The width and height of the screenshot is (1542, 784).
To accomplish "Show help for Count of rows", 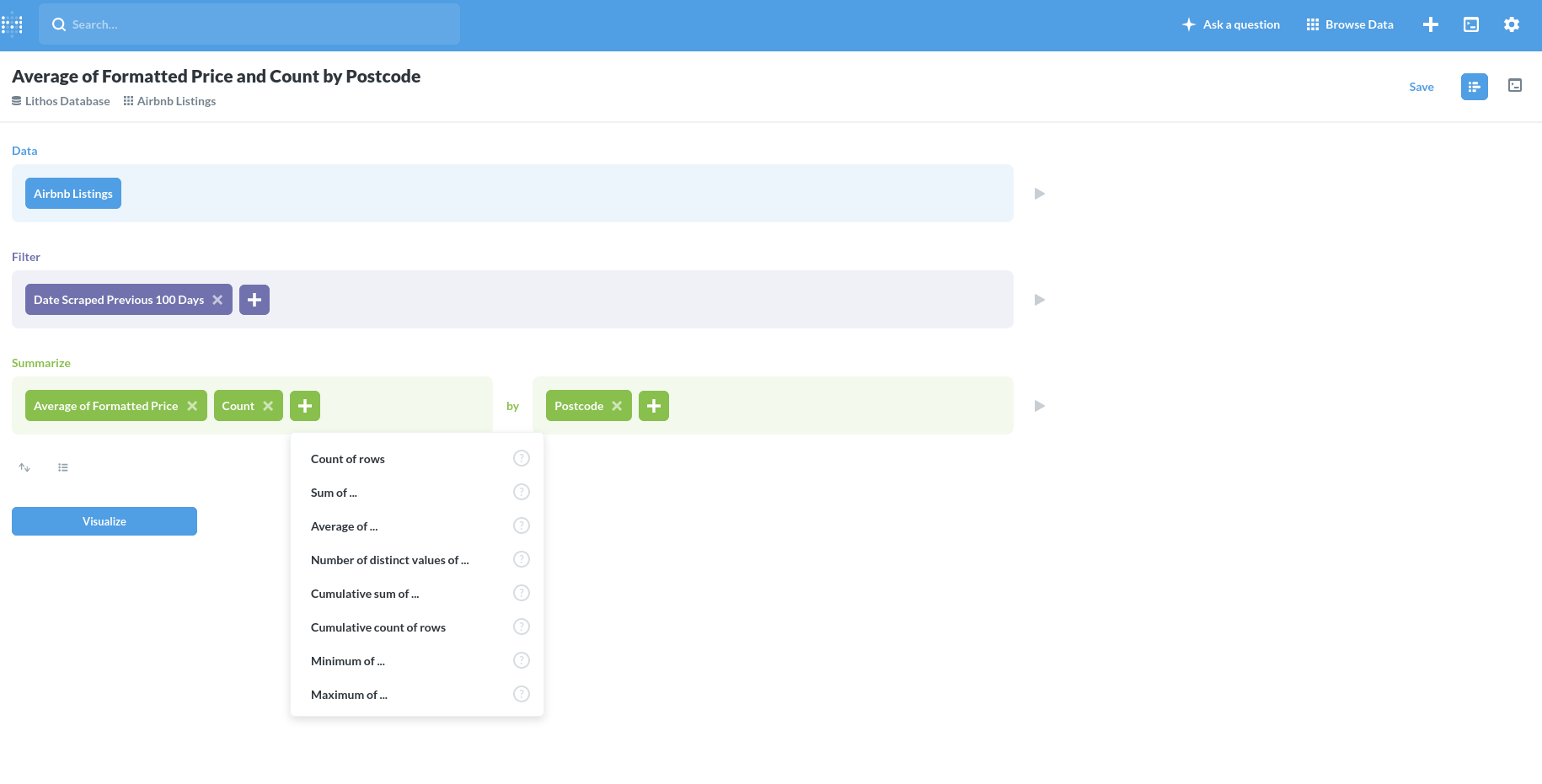I will pyautogui.click(x=522, y=458).
